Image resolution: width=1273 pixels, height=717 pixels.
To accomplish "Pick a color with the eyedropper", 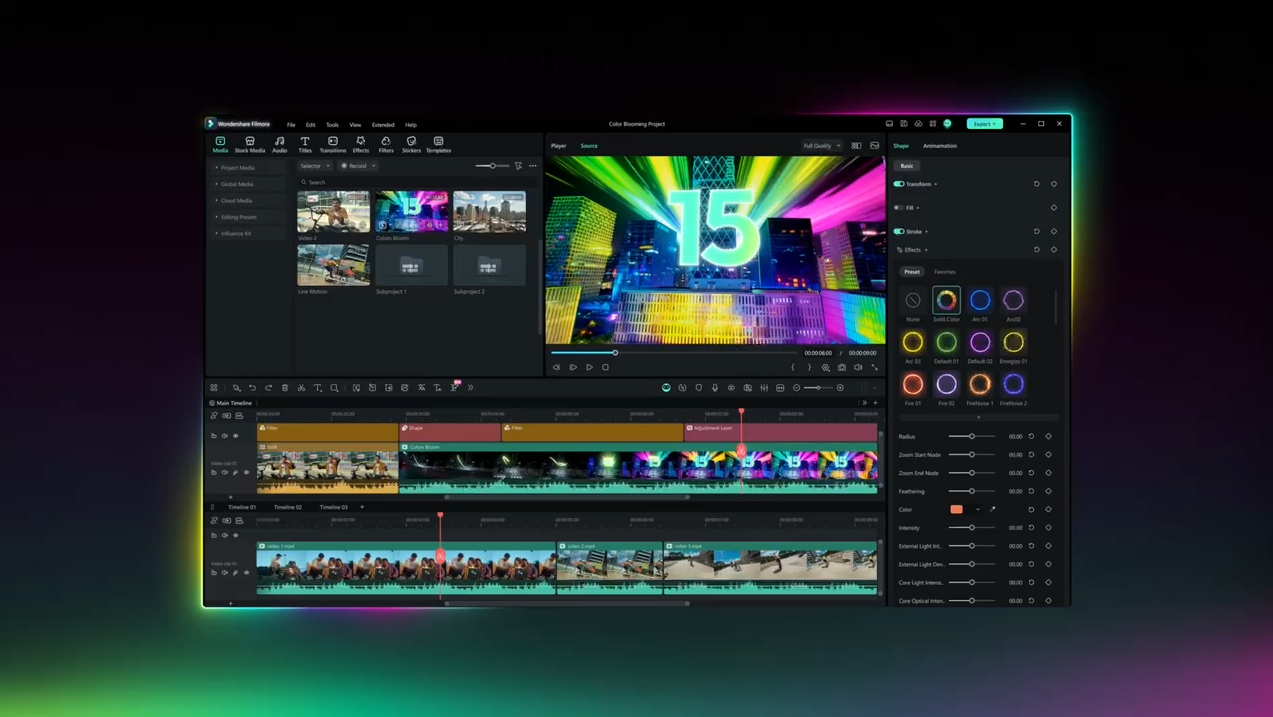I will coord(993,509).
